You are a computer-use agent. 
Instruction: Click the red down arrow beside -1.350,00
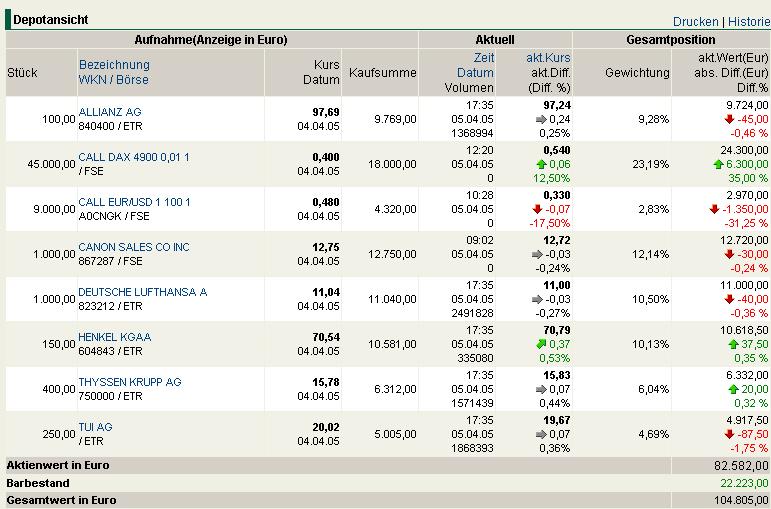pos(714,209)
